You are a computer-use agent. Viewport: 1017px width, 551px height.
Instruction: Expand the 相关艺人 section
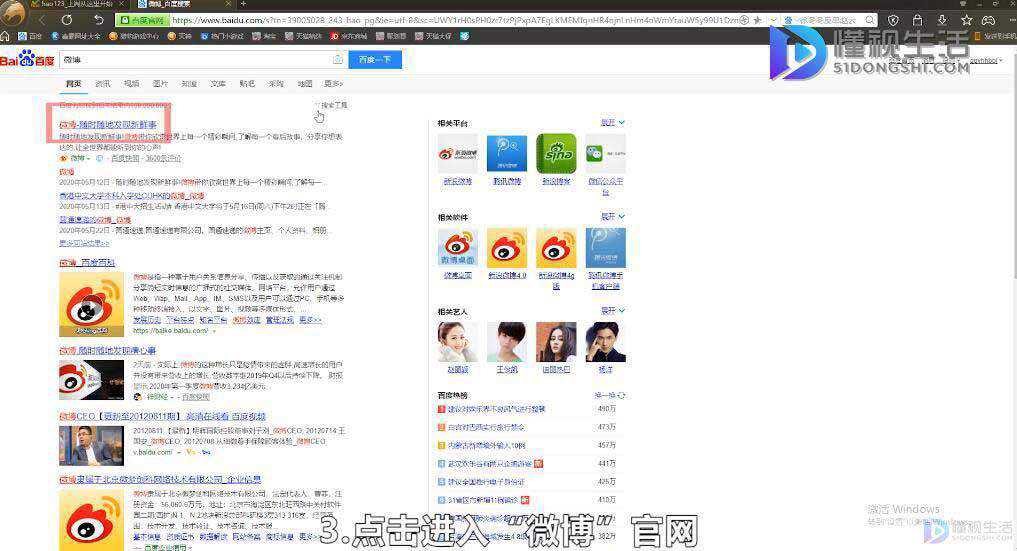pyautogui.click(x=612, y=311)
